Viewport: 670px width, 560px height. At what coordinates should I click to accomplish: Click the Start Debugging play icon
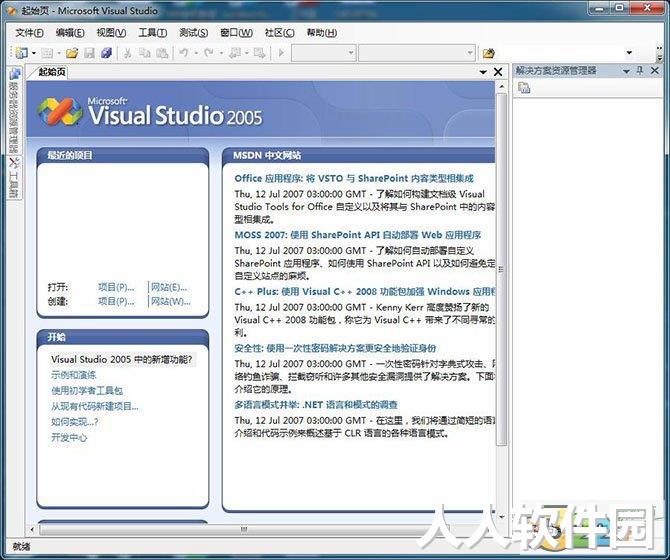(x=281, y=53)
